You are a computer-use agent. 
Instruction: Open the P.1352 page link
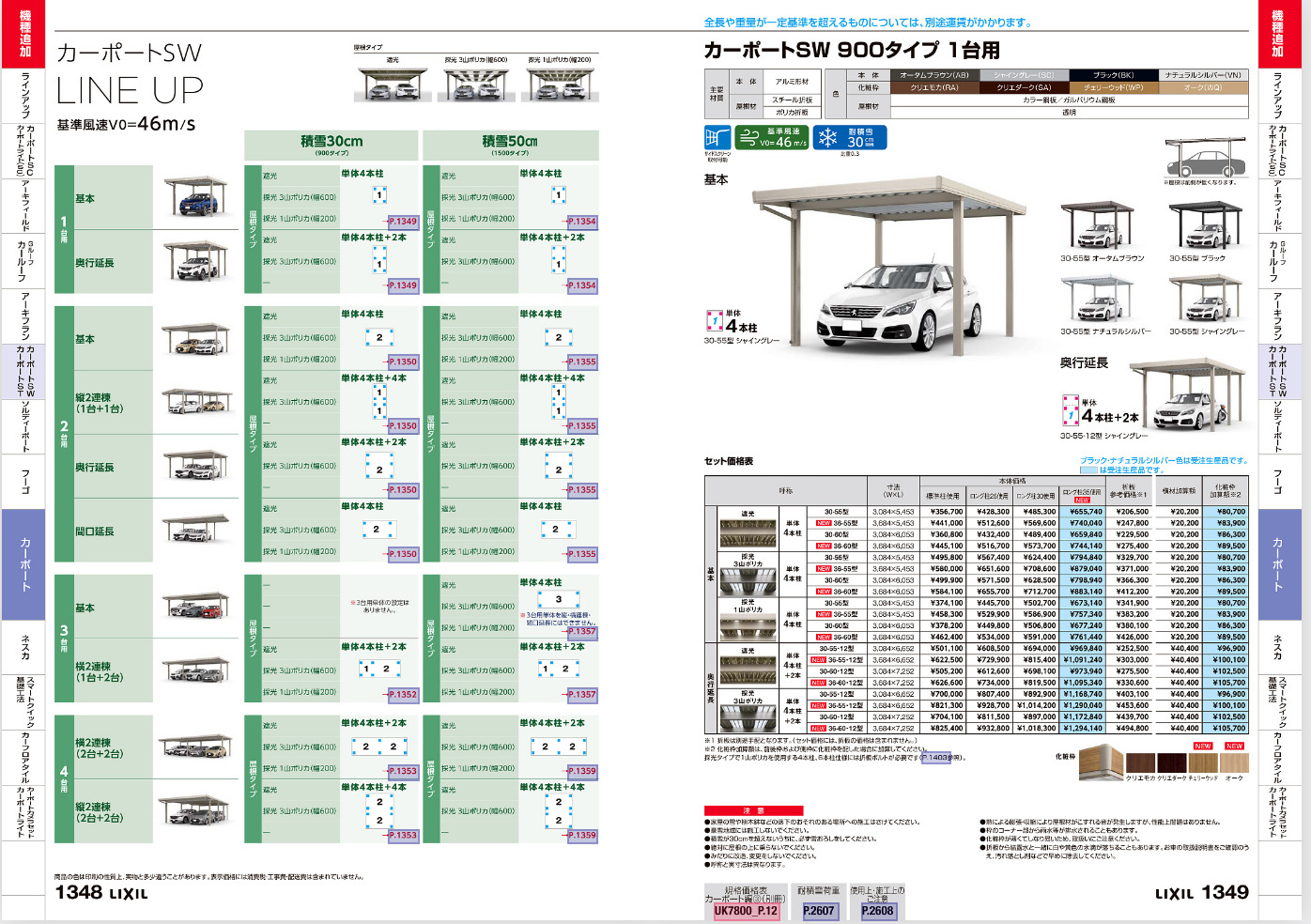(402, 695)
